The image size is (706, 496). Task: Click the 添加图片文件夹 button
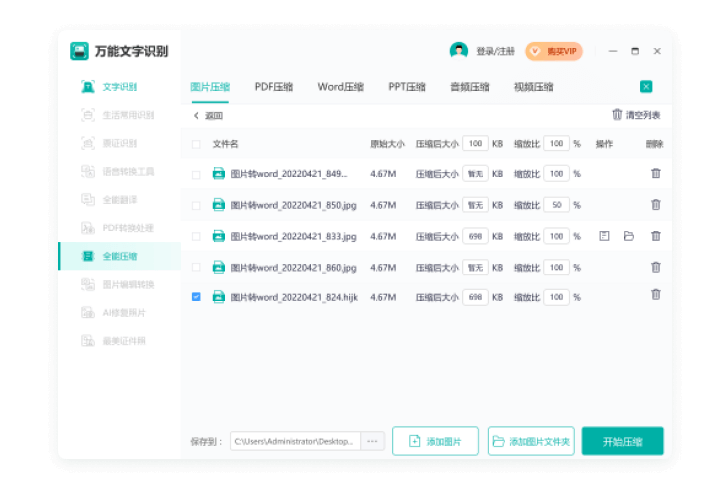click(x=531, y=441)
